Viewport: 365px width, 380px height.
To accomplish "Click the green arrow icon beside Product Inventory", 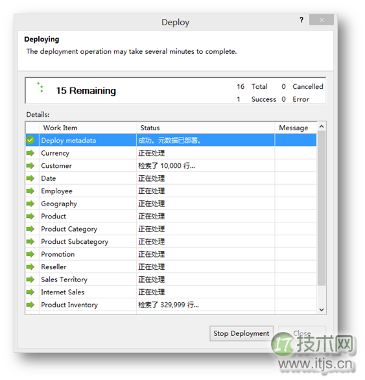I will pyautogui.click(x=30, y=305).
